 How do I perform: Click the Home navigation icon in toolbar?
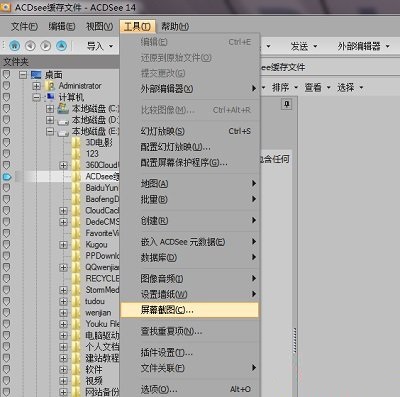tap(15, 45)
